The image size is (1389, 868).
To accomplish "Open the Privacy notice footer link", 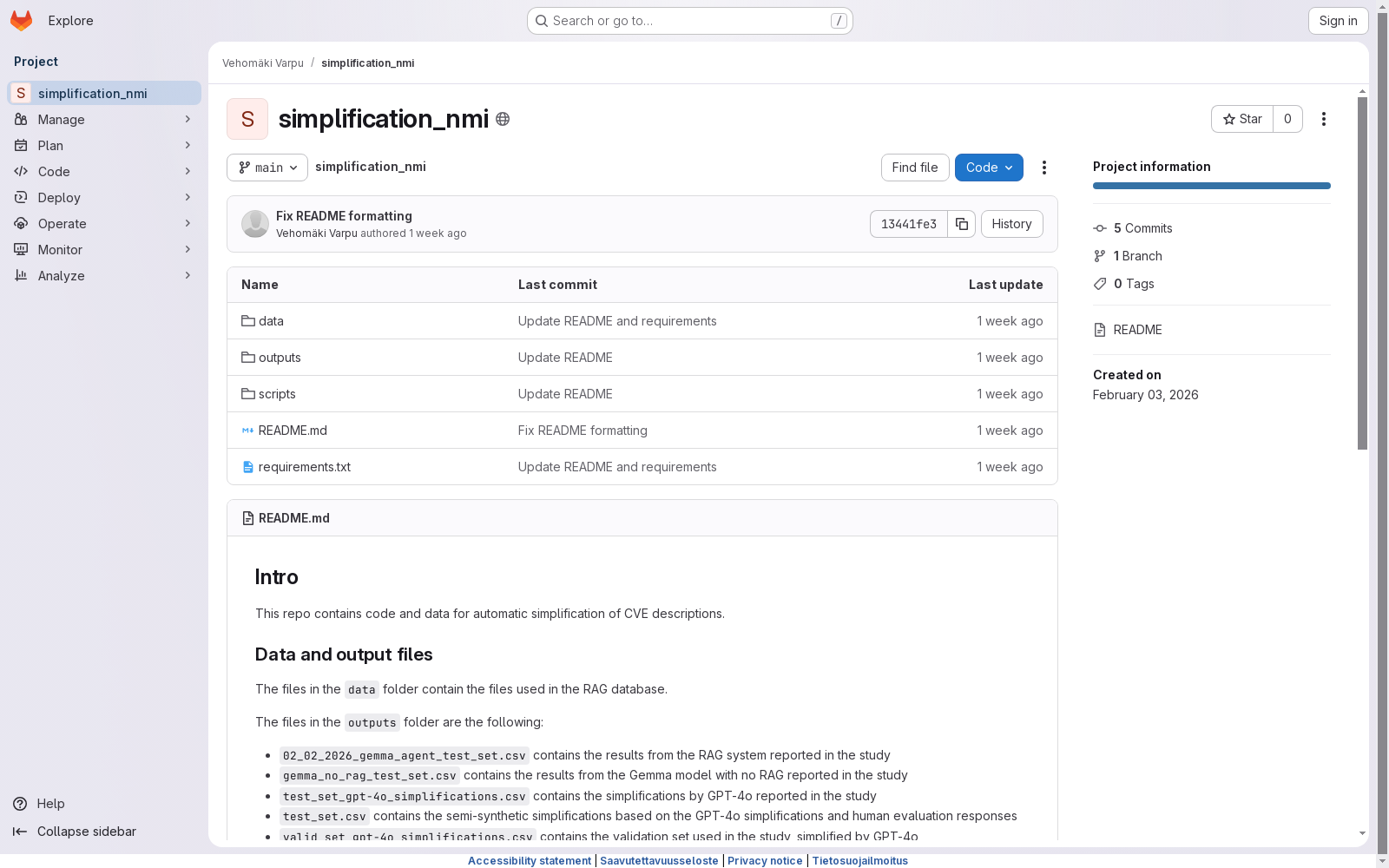I will [765, 861].
